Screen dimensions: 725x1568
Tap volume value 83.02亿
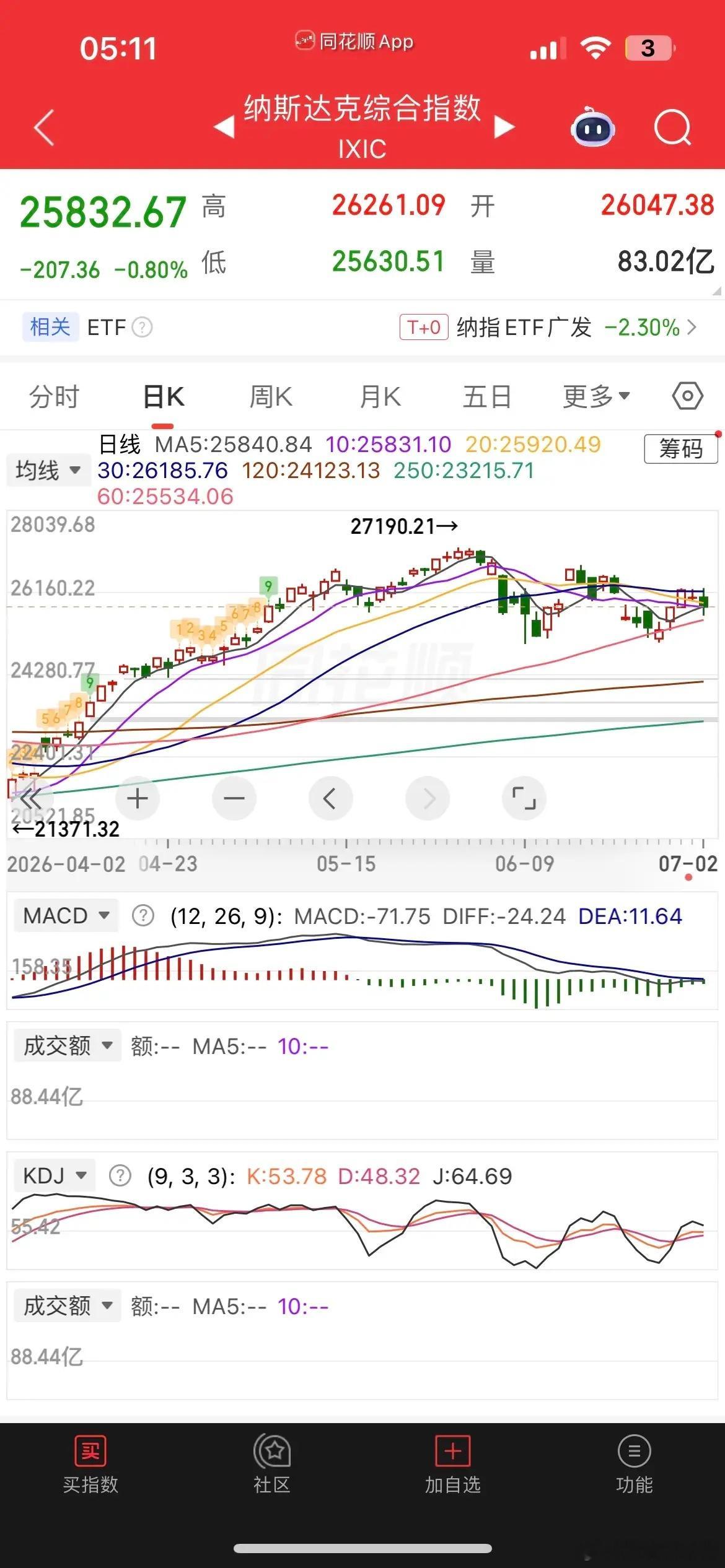(666, 261)
